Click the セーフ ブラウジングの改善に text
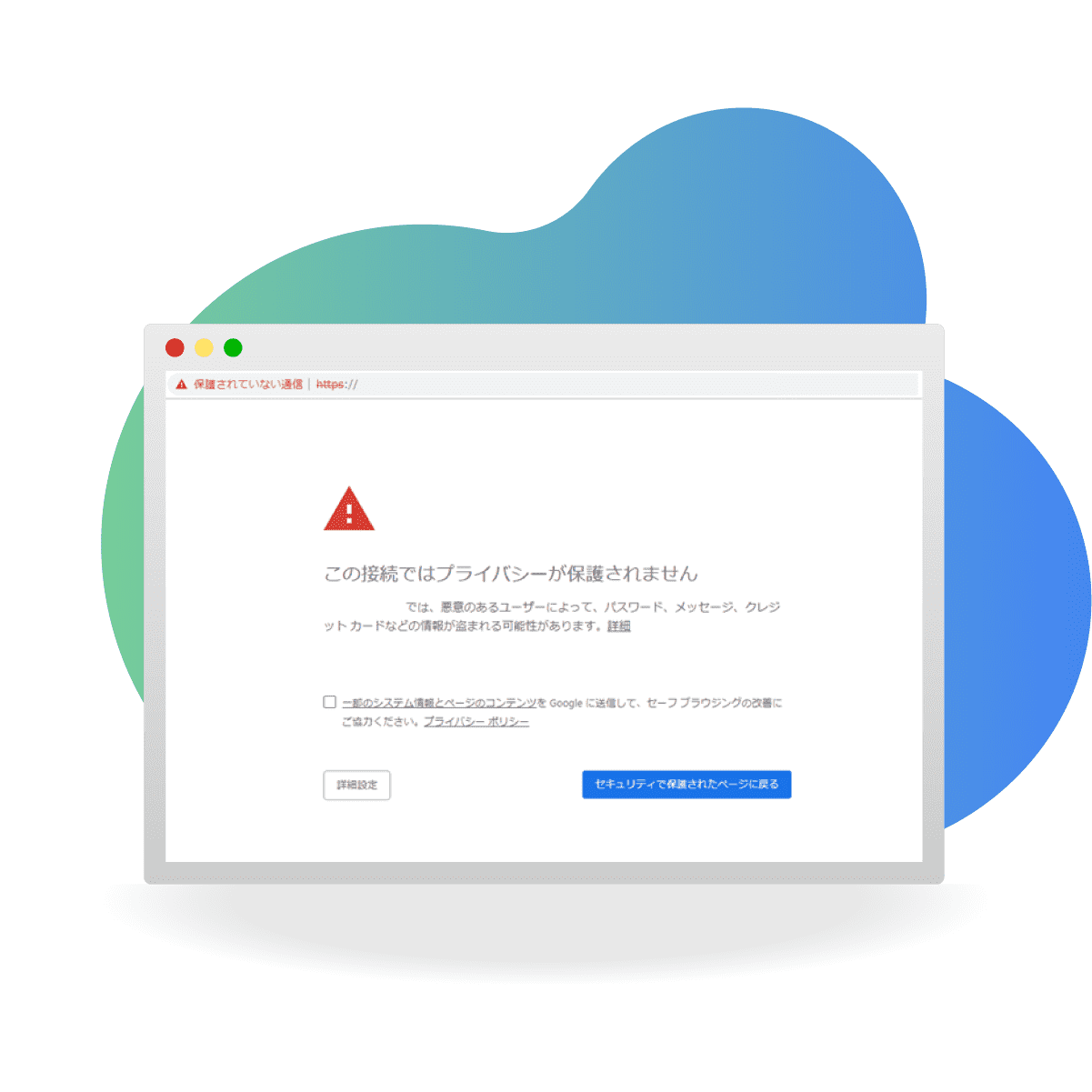This screenshot has width=1092, height=1092. pyautogui.click(x=715, y=703)
